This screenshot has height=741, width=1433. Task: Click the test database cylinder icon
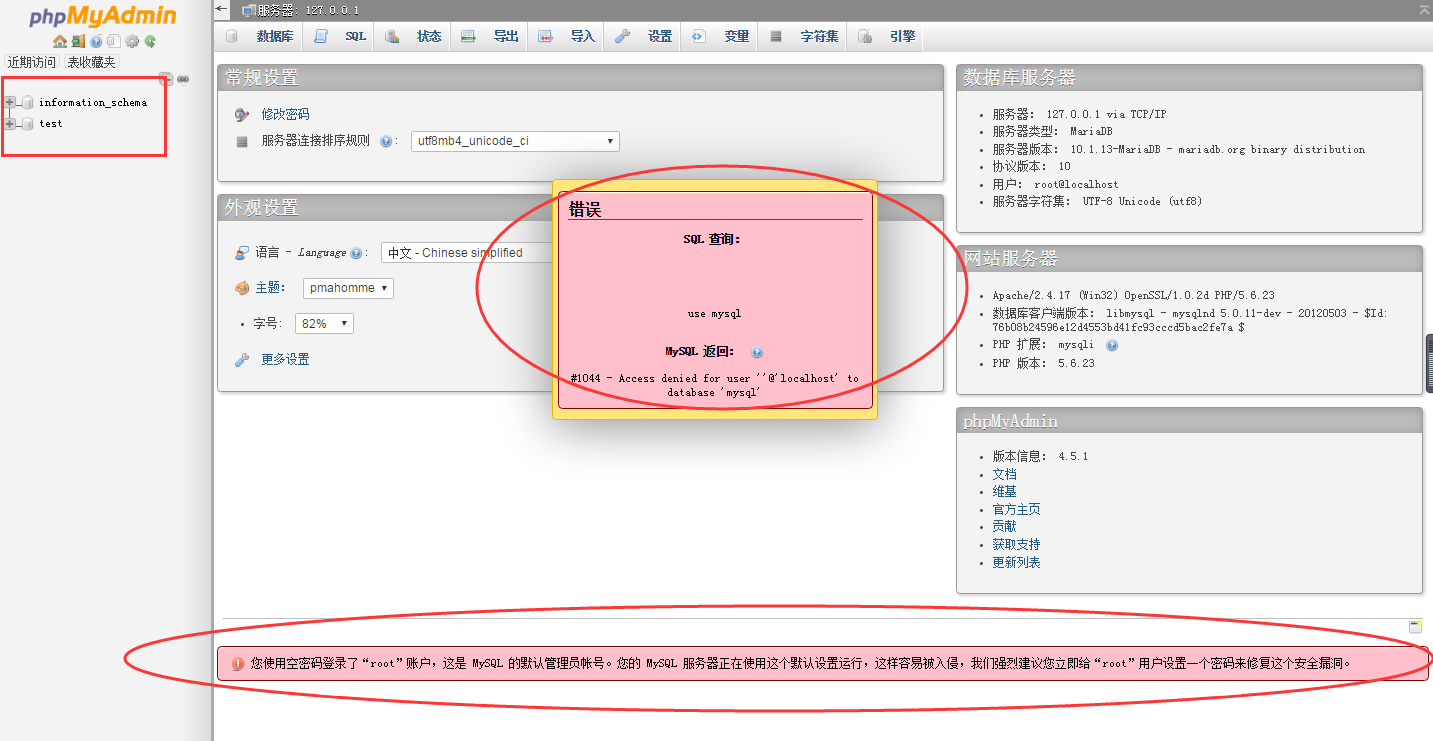pyautogui.click(x=27, y=124)
